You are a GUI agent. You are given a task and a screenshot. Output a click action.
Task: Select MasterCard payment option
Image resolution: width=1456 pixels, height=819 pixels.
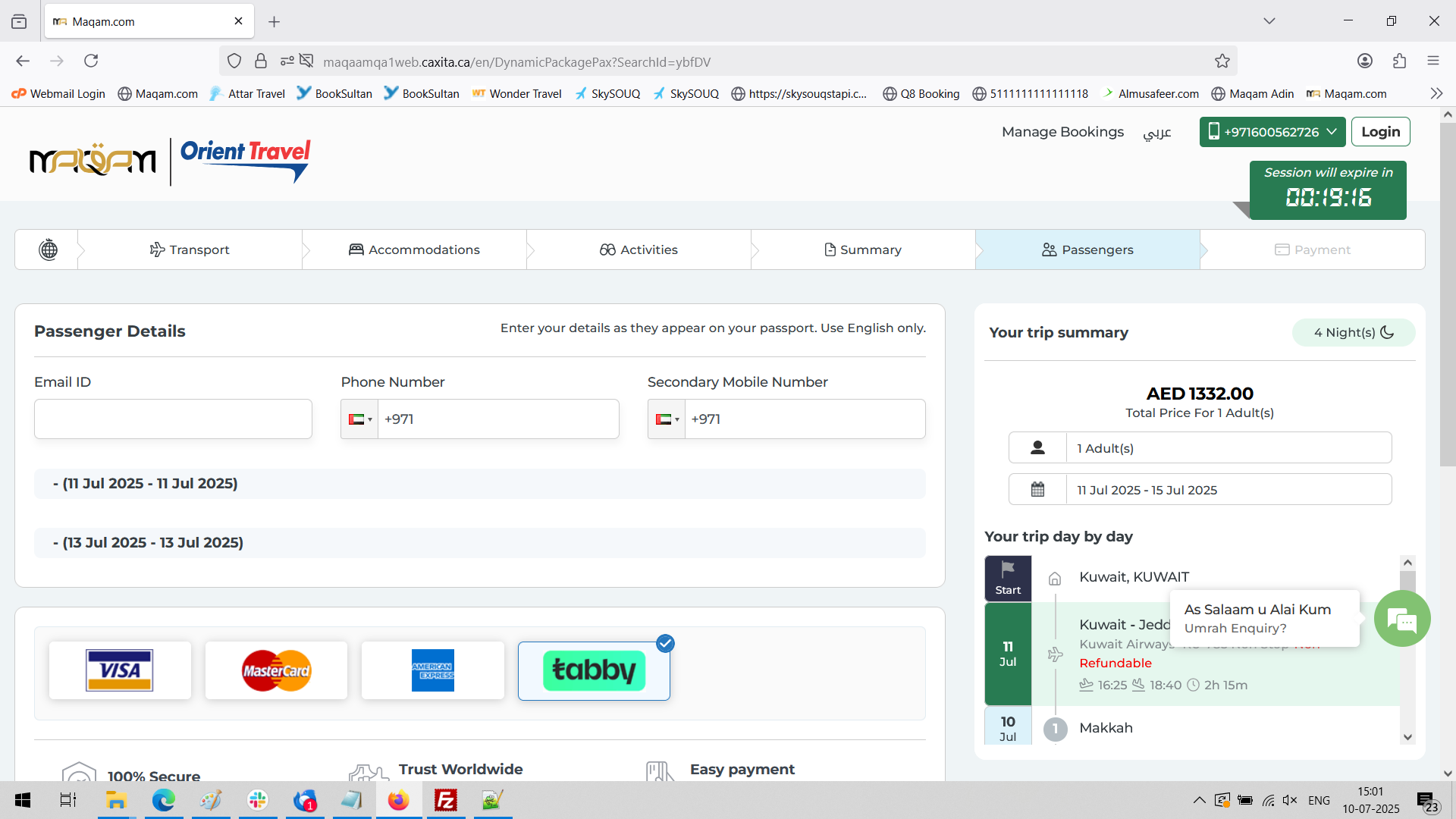[x=276, y=670]
